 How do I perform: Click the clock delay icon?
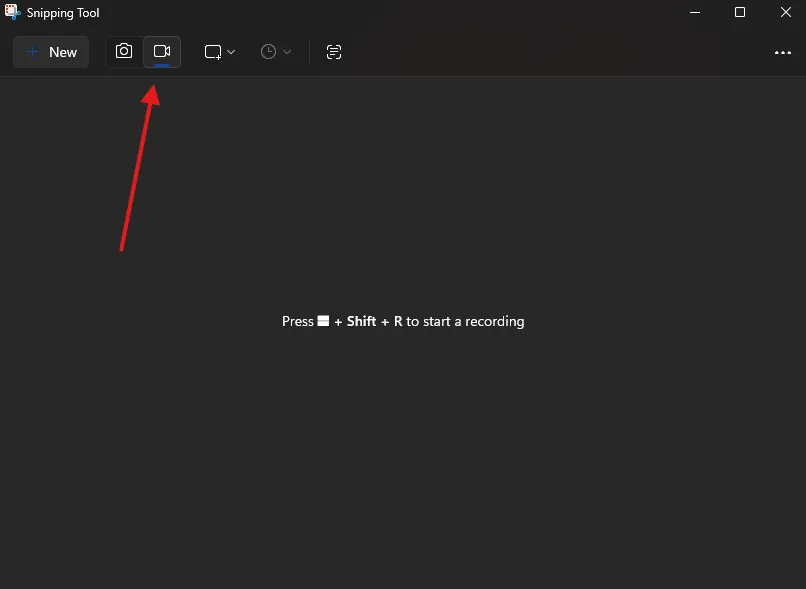pyautogui.click(x=268, y=52)
